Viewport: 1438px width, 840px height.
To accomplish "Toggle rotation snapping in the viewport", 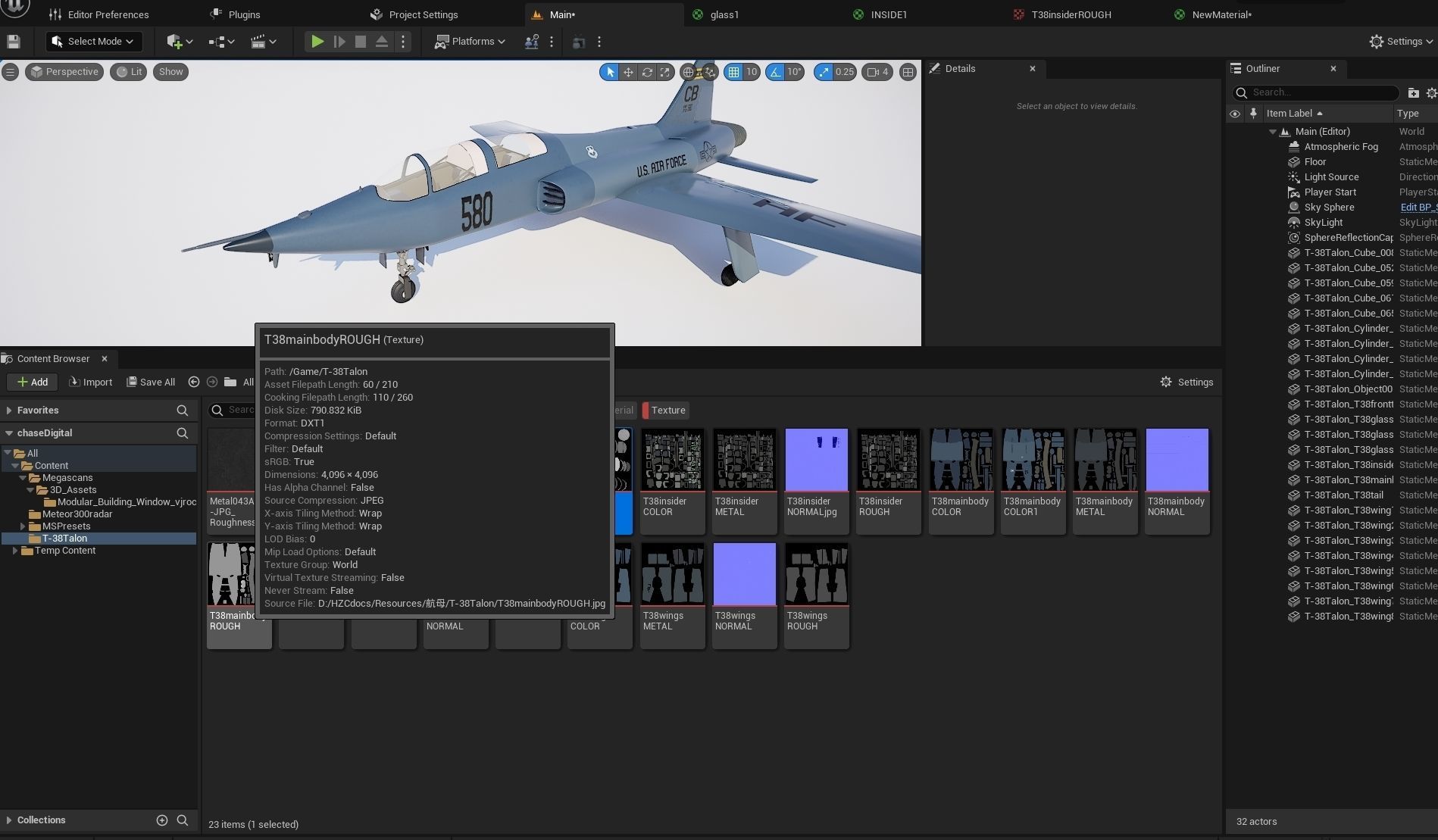I will 774,72.
